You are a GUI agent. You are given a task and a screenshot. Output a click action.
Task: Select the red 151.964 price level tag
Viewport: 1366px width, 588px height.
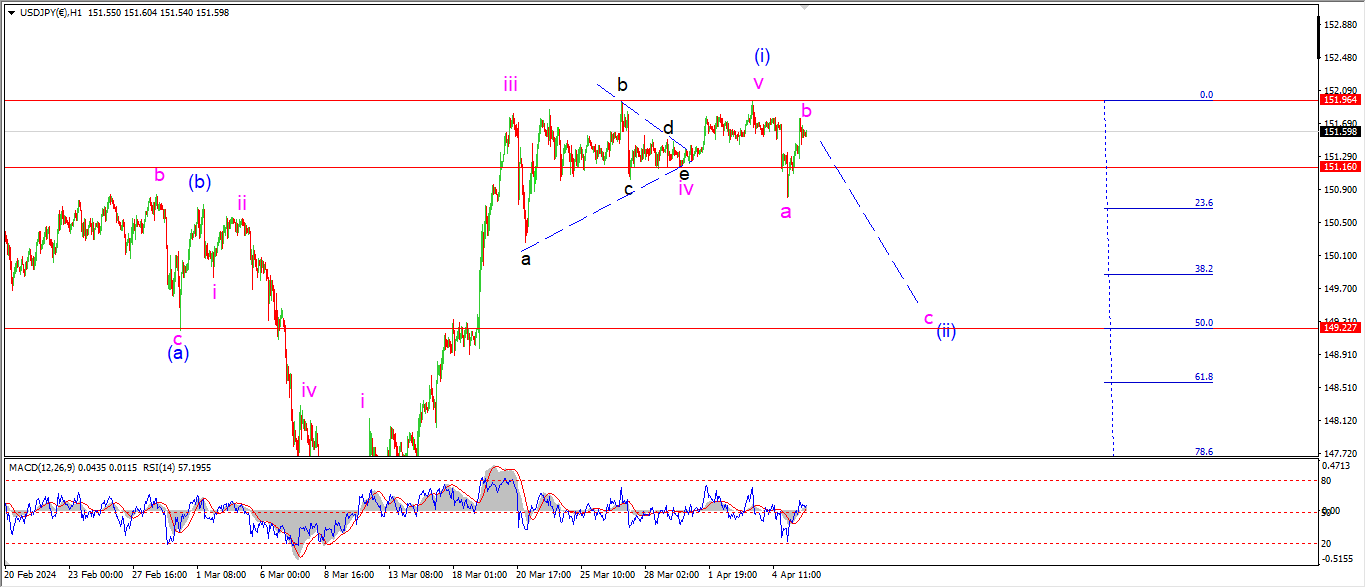coord(1339,100)
